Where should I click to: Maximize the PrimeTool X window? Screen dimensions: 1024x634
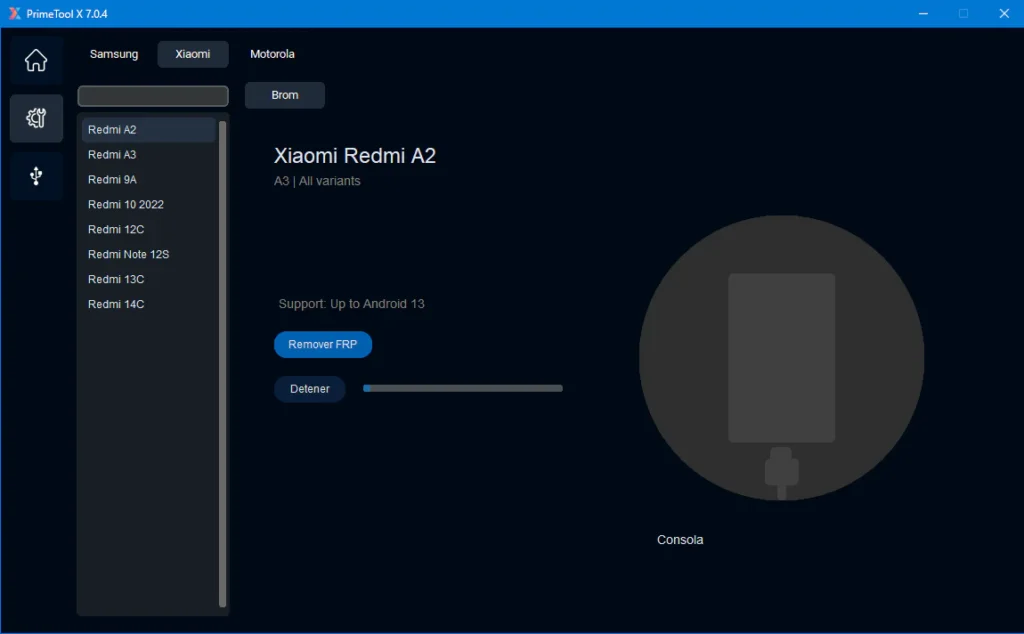(963, 14)
